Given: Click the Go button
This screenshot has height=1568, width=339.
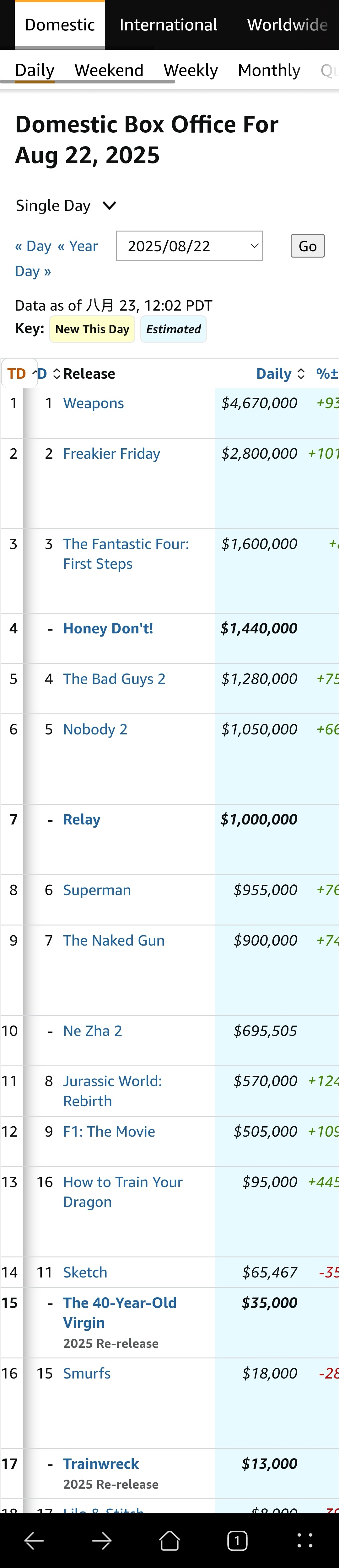Looking at the screenshot, I should [x=307, y=246].
